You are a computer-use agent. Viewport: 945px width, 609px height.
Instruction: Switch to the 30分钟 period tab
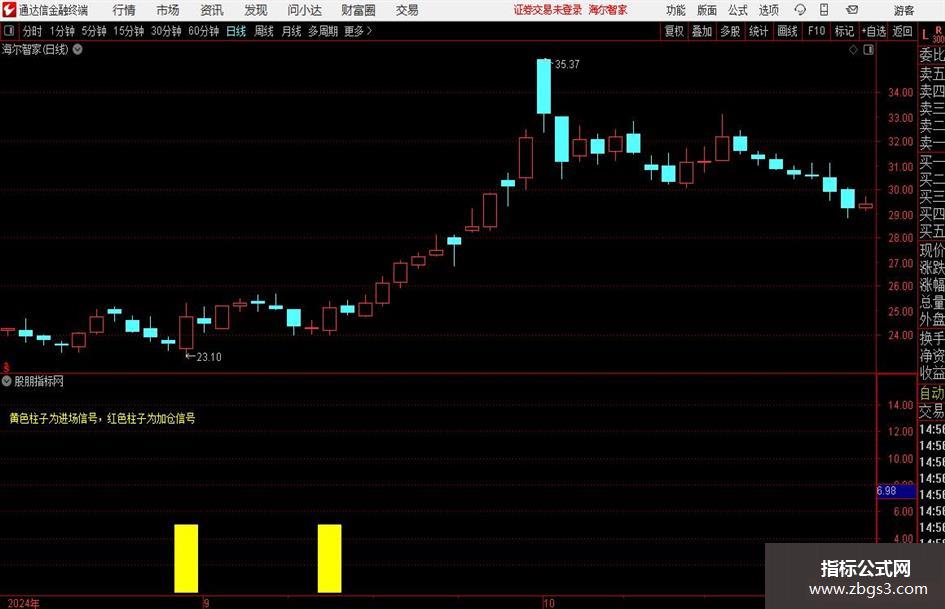[x=166, y=31]
